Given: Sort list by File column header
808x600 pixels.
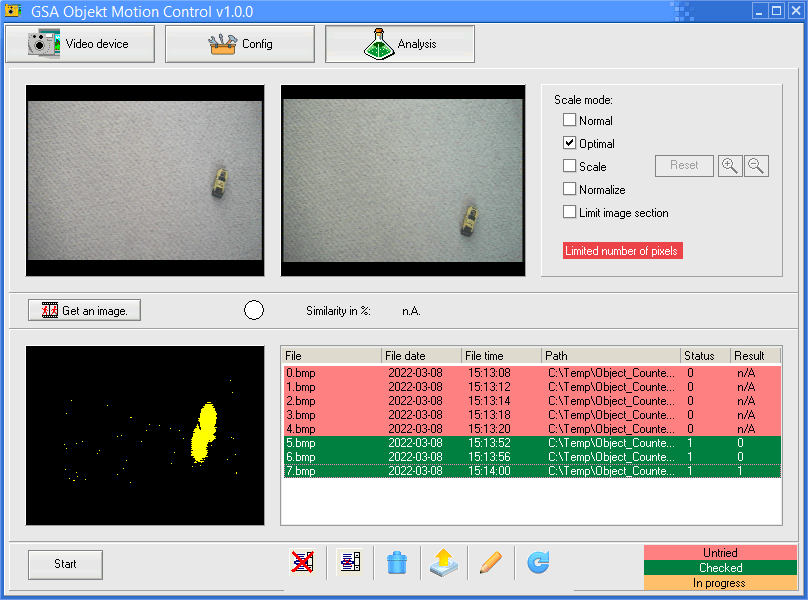Looking at the screenshot, I should point(331,356).
